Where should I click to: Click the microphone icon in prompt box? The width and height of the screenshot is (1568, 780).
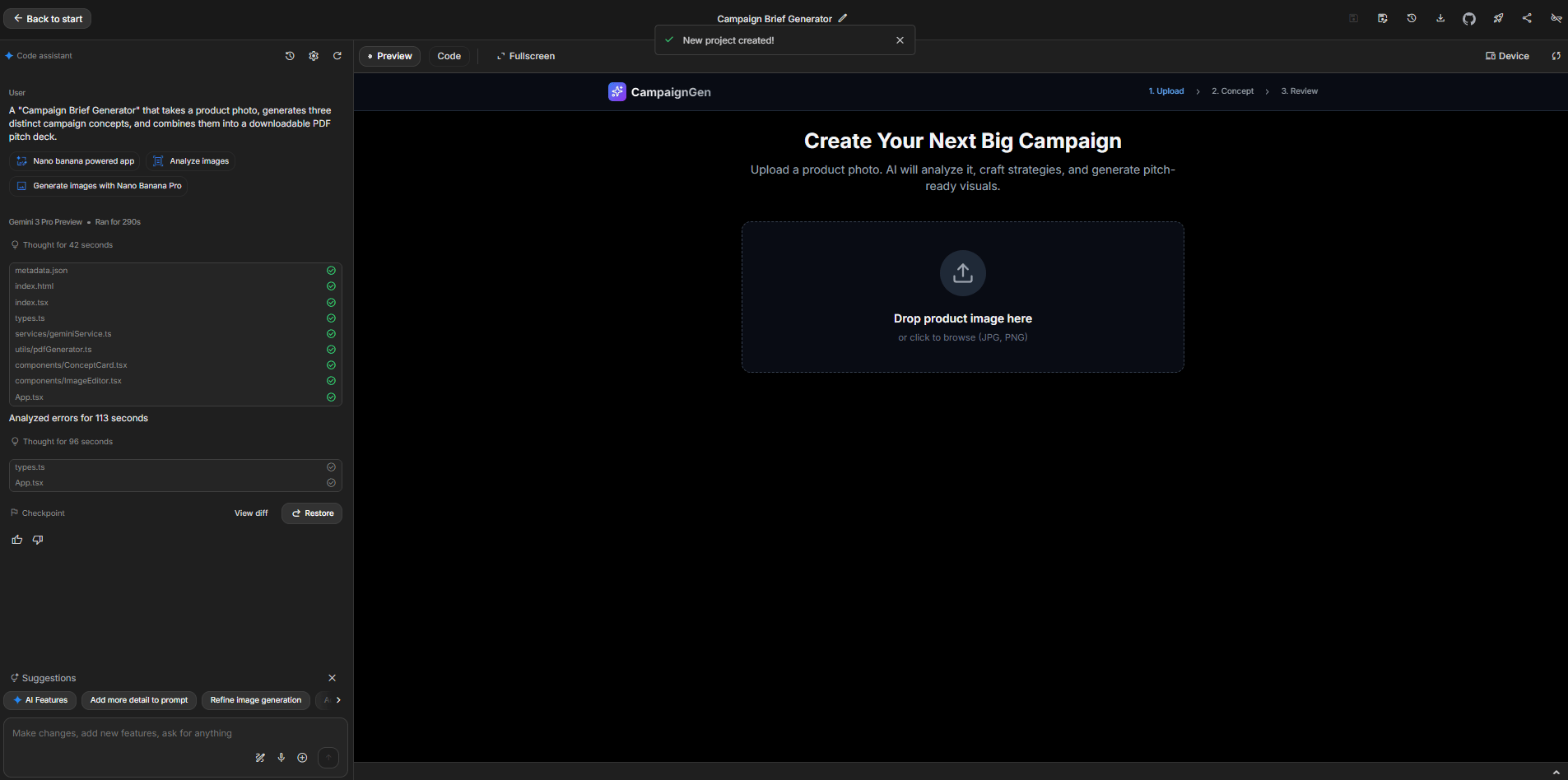pyautogui.click(x=281, y=757)
